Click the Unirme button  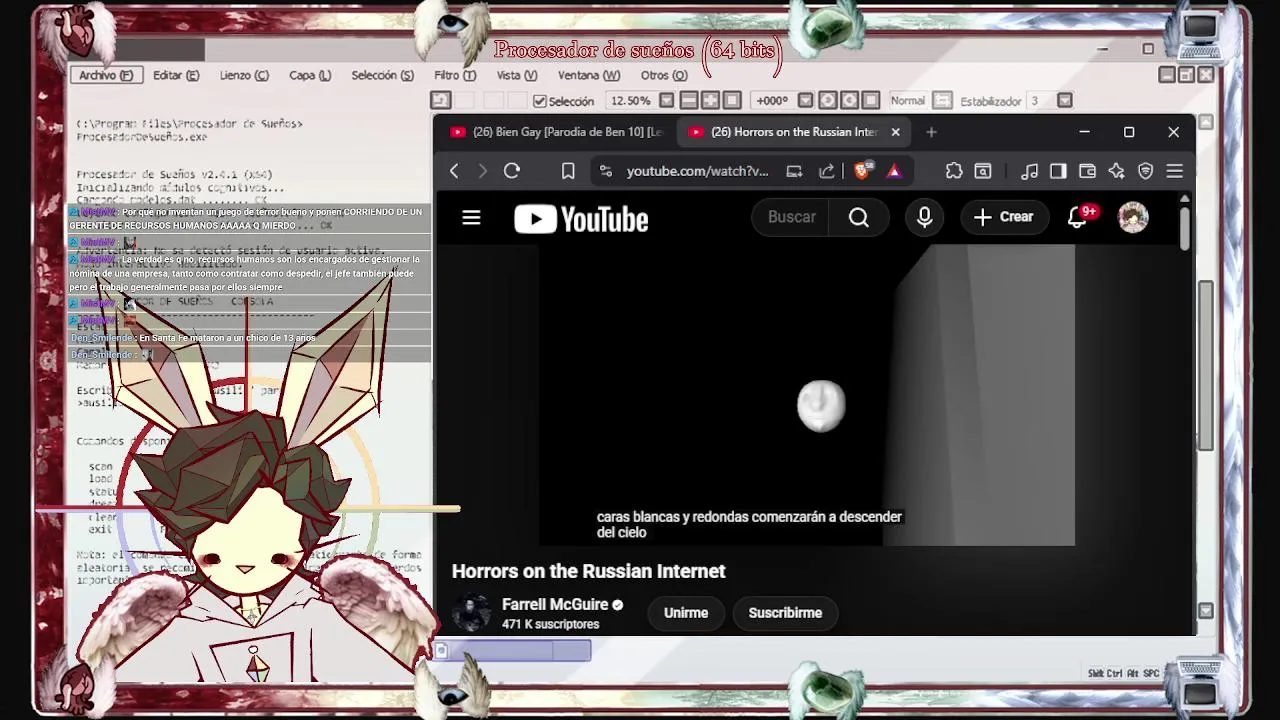point(686,613)
